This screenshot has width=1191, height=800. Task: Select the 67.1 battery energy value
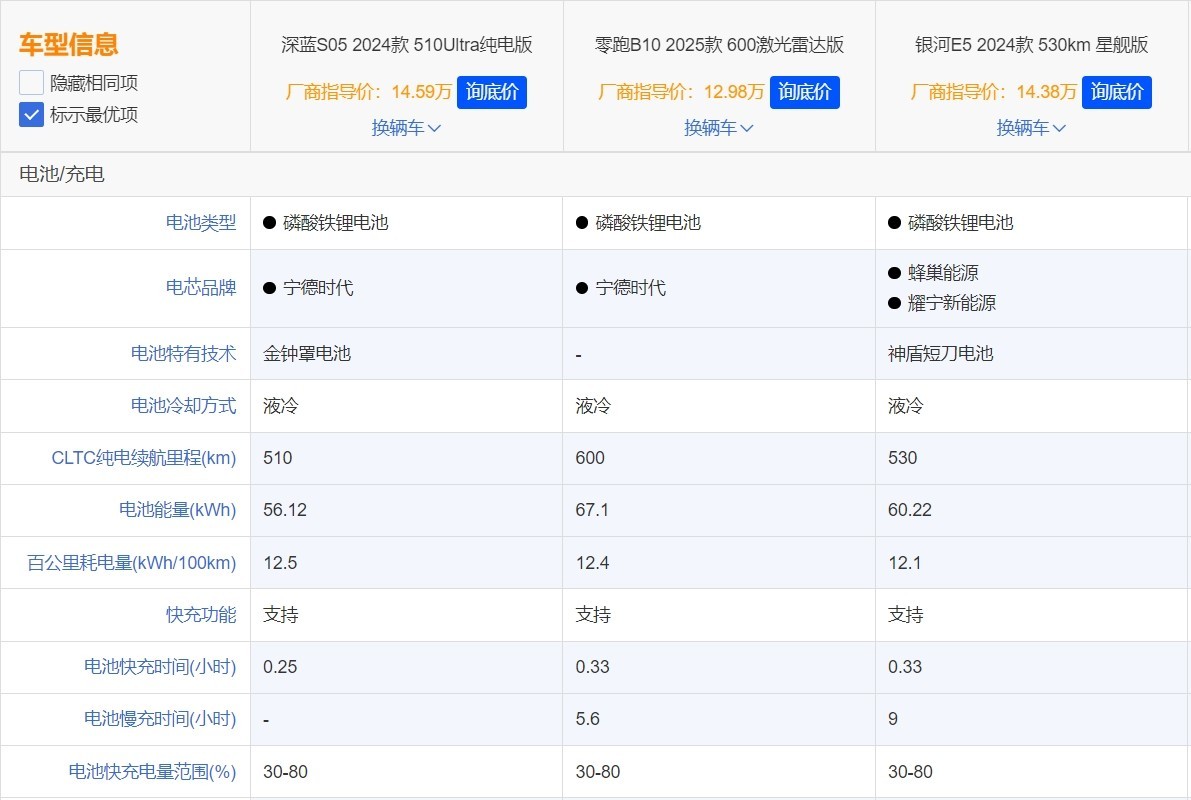point(592,510)
